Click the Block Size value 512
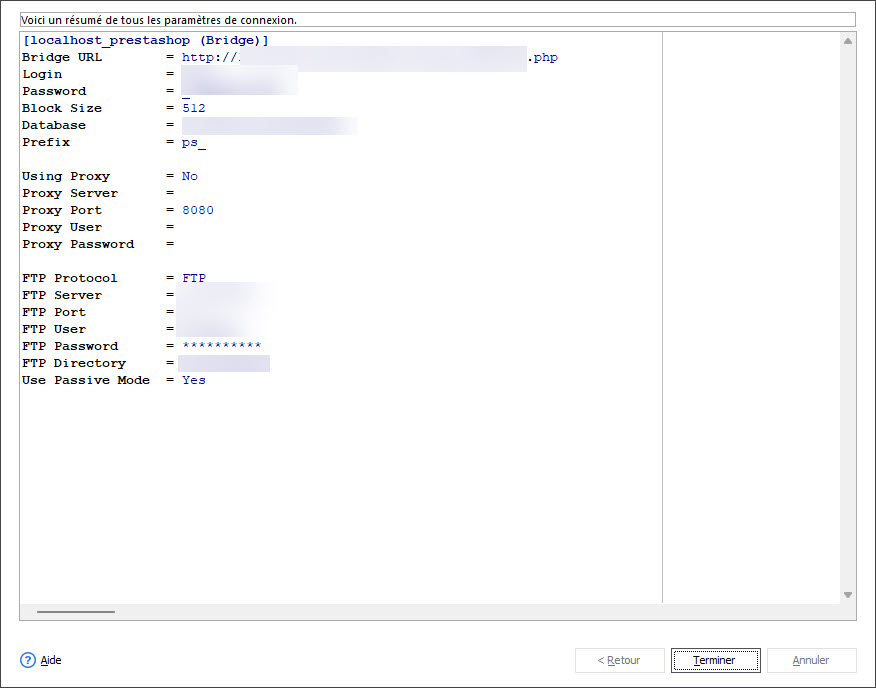 tap(194, 108)
